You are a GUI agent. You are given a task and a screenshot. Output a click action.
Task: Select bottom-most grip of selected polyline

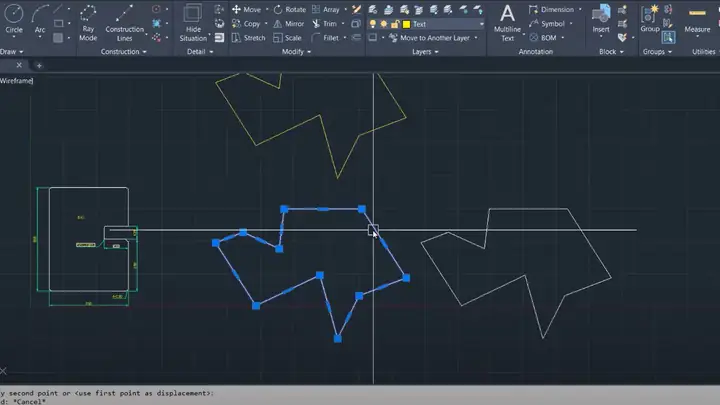pos(338,339)
